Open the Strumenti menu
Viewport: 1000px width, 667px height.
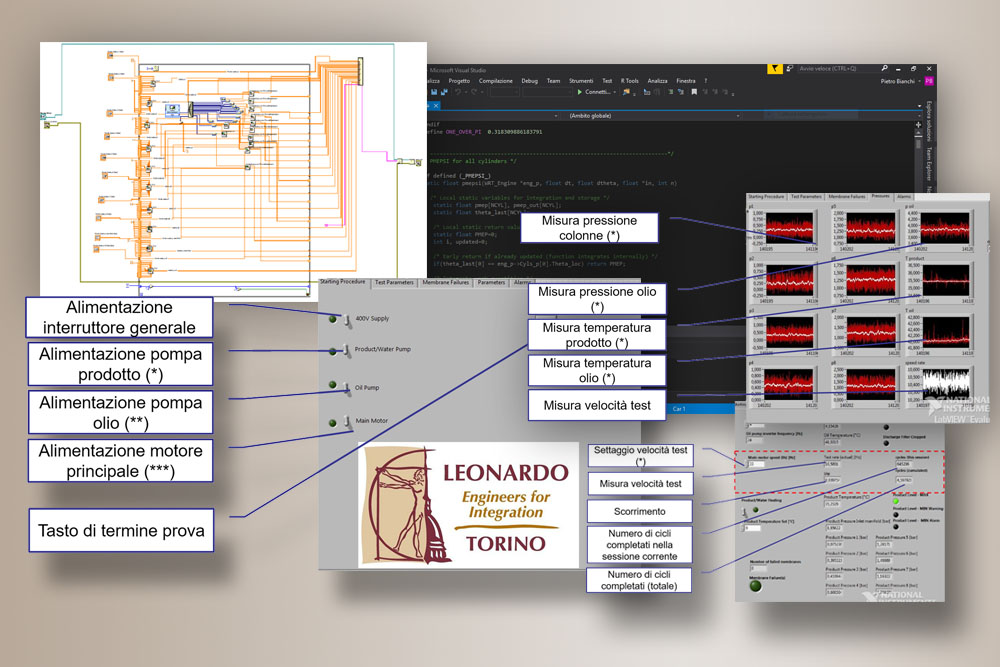pyautogui.click(x=581, y=81)
